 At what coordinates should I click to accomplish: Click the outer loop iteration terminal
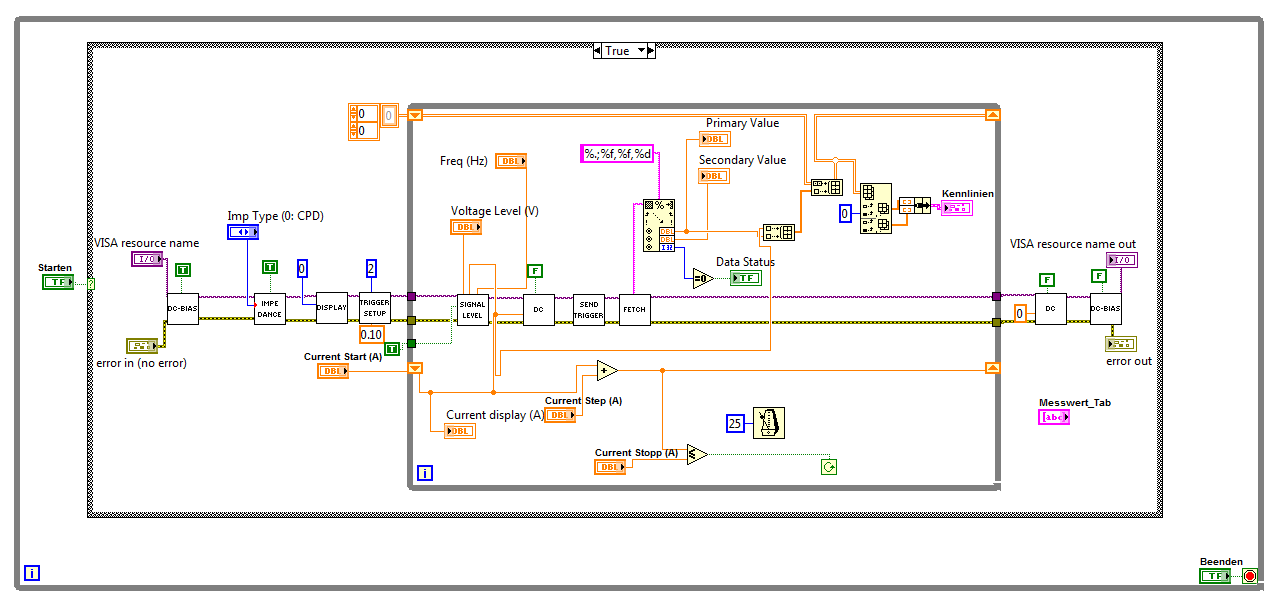(32, 574)
